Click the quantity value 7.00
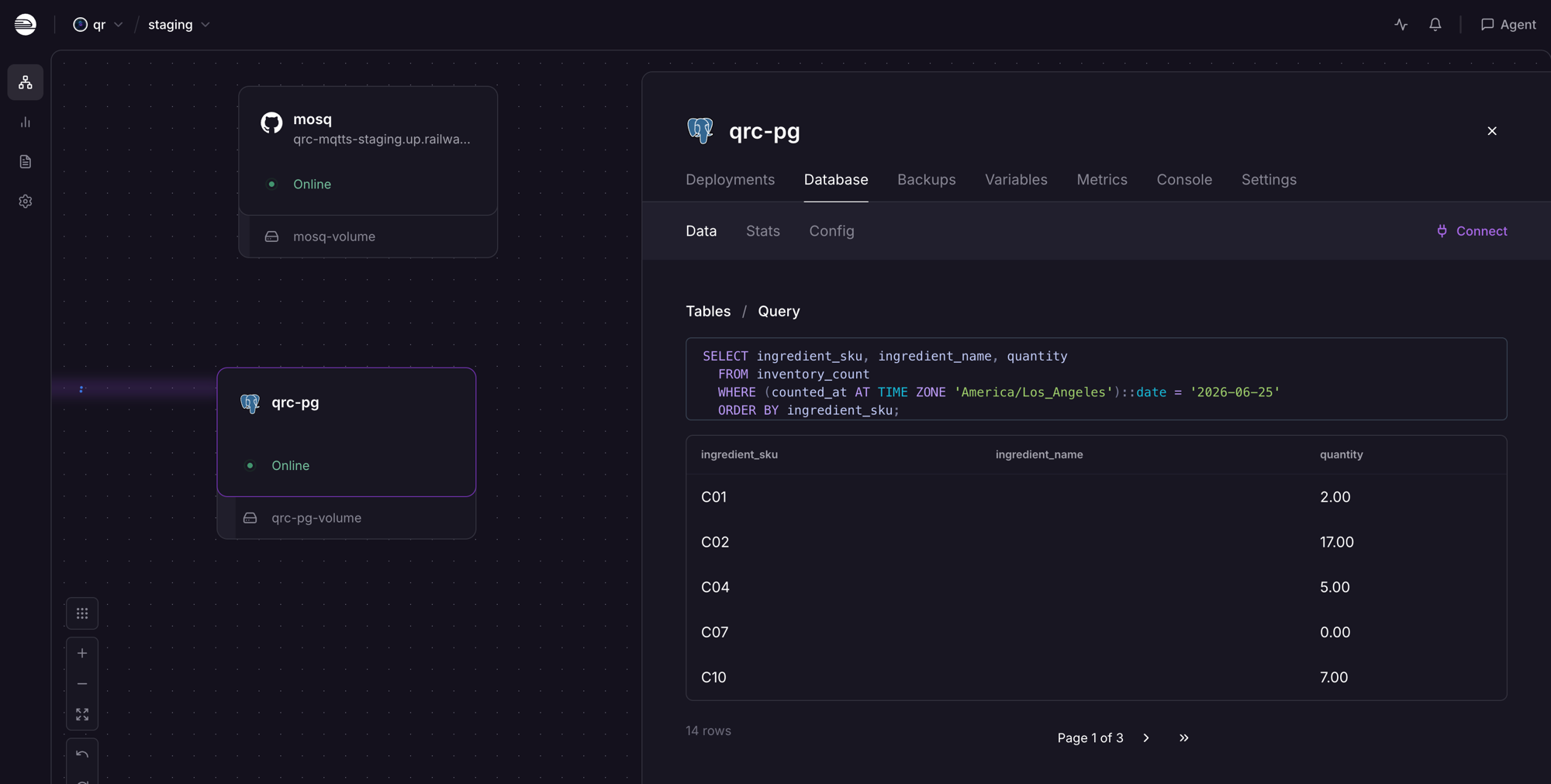This screenshot has height=784, width=1551. (x=1334, y=677)
